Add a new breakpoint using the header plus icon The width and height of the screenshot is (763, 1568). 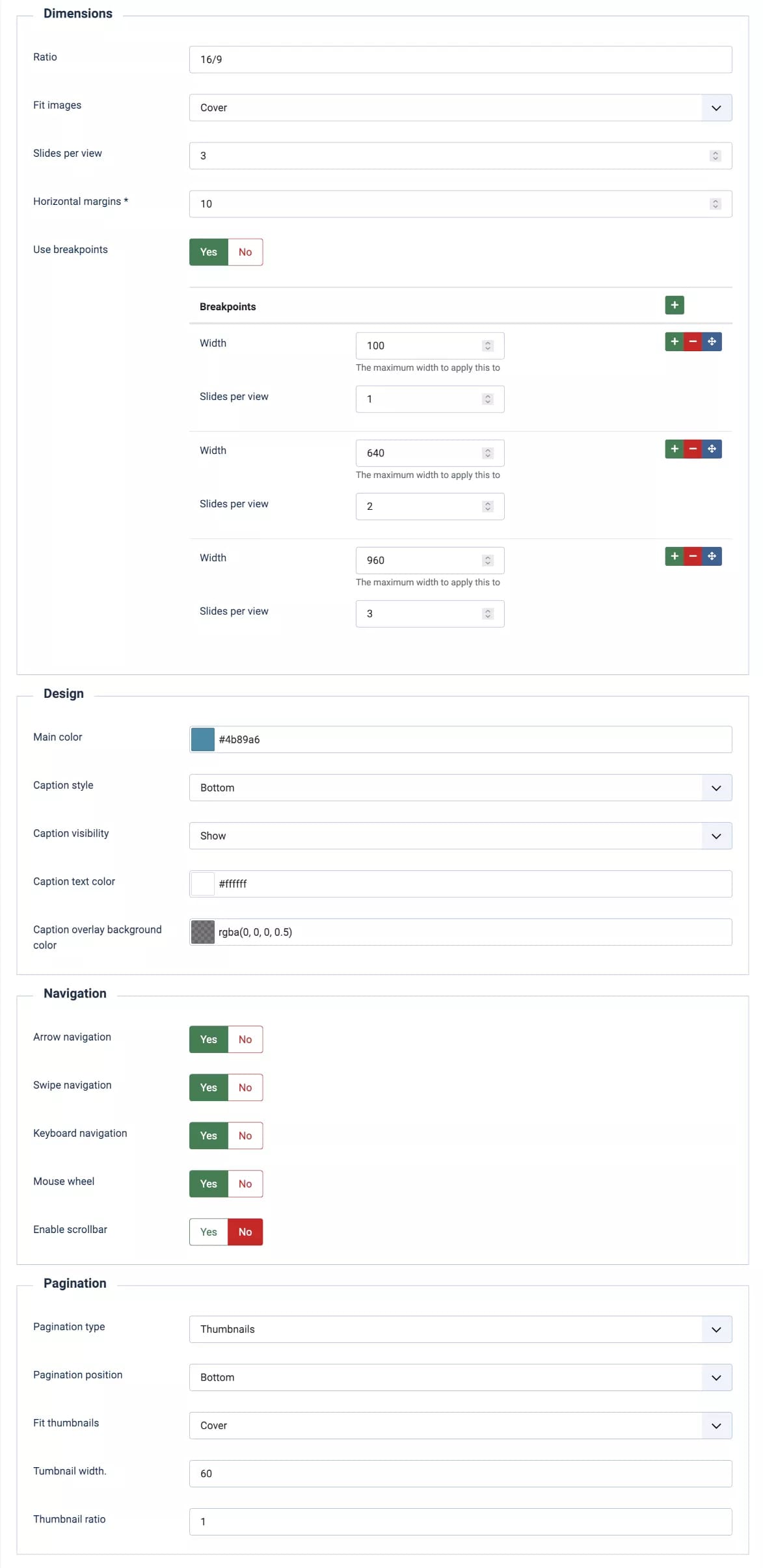(674, 305)
